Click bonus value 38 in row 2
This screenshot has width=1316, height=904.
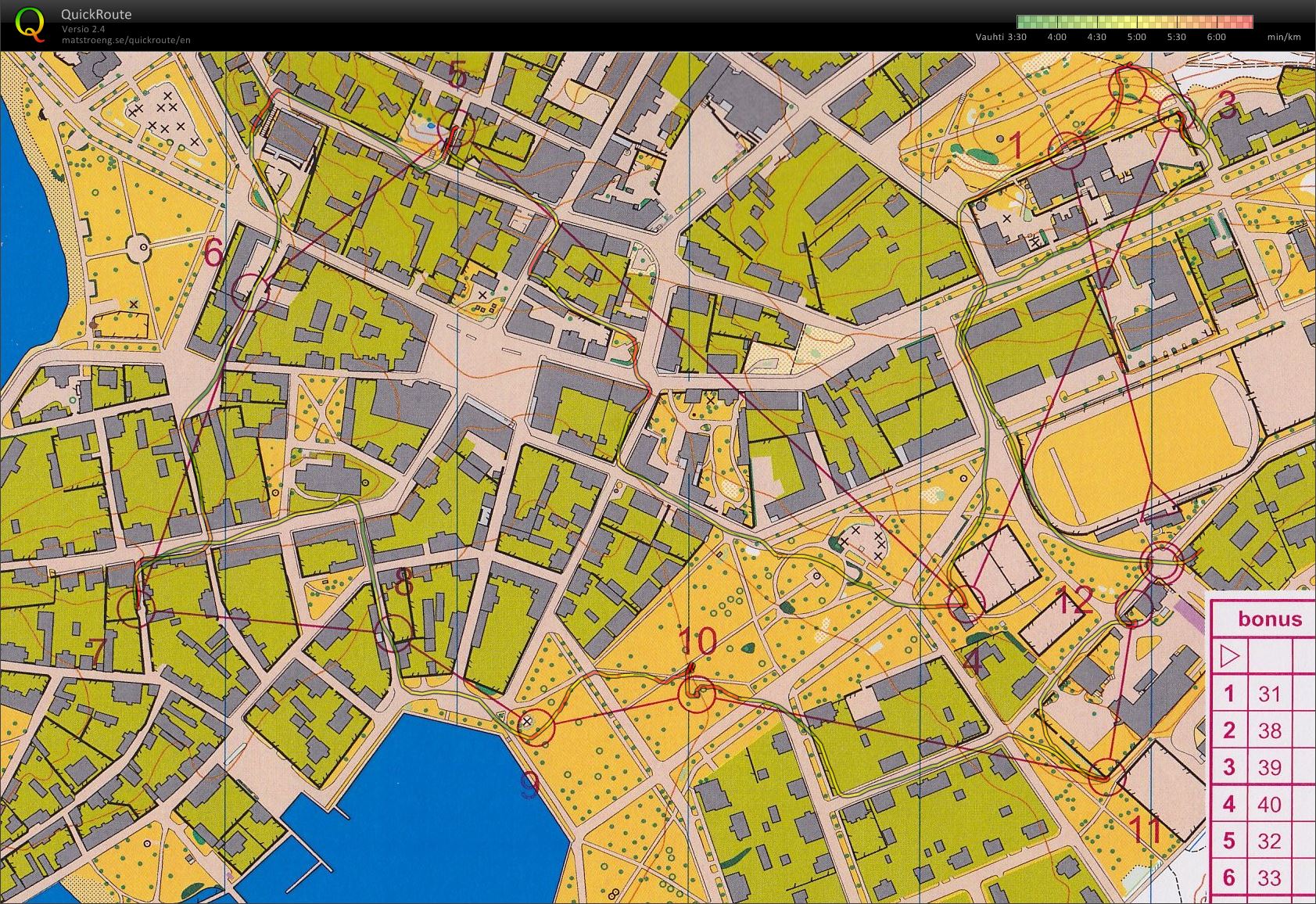[1269, 730]
